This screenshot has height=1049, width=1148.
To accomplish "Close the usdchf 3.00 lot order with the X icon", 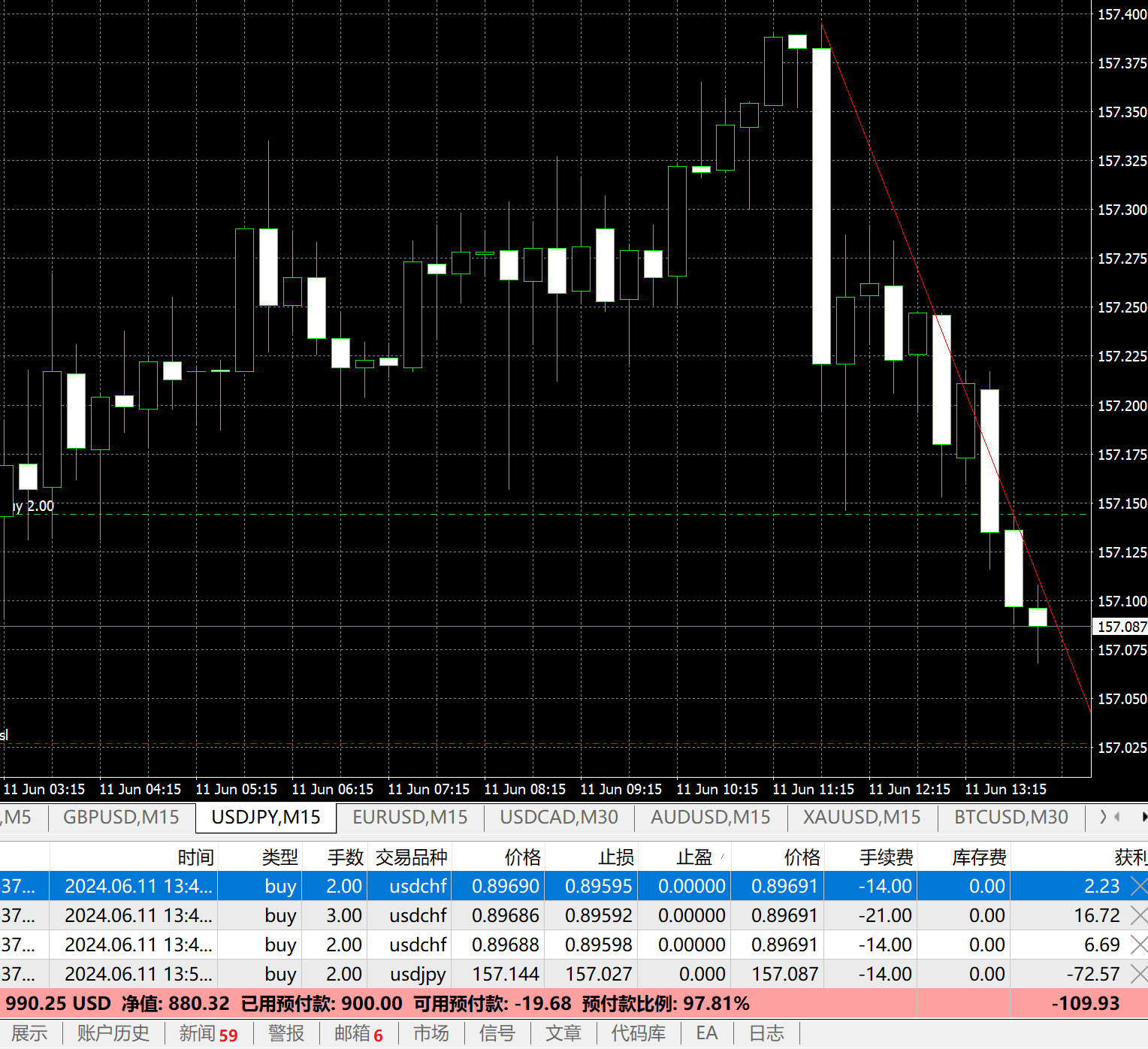I will point(1139,915).
